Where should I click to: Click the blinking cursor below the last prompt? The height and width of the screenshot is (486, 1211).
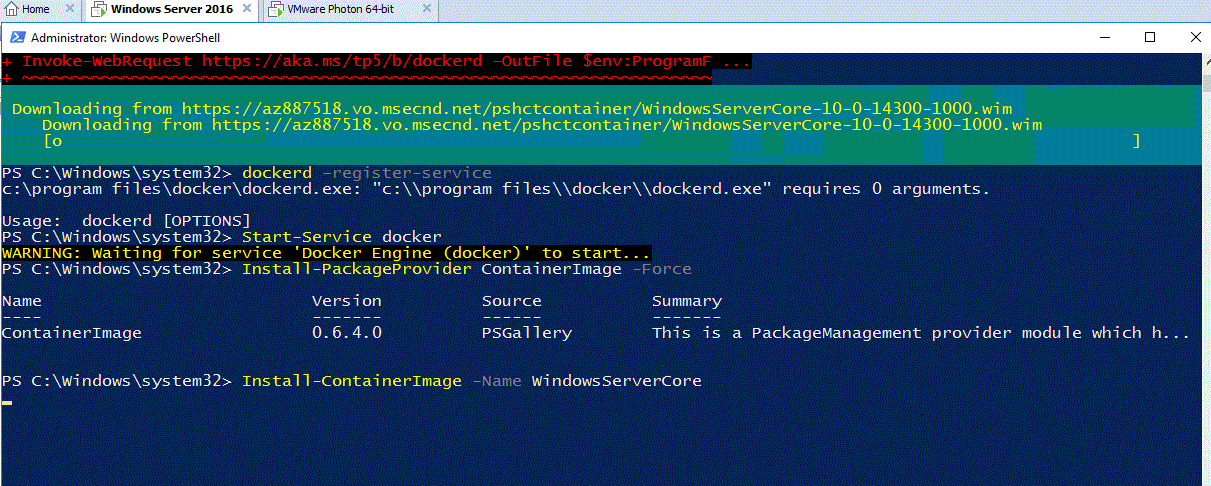tap(7, 402)
